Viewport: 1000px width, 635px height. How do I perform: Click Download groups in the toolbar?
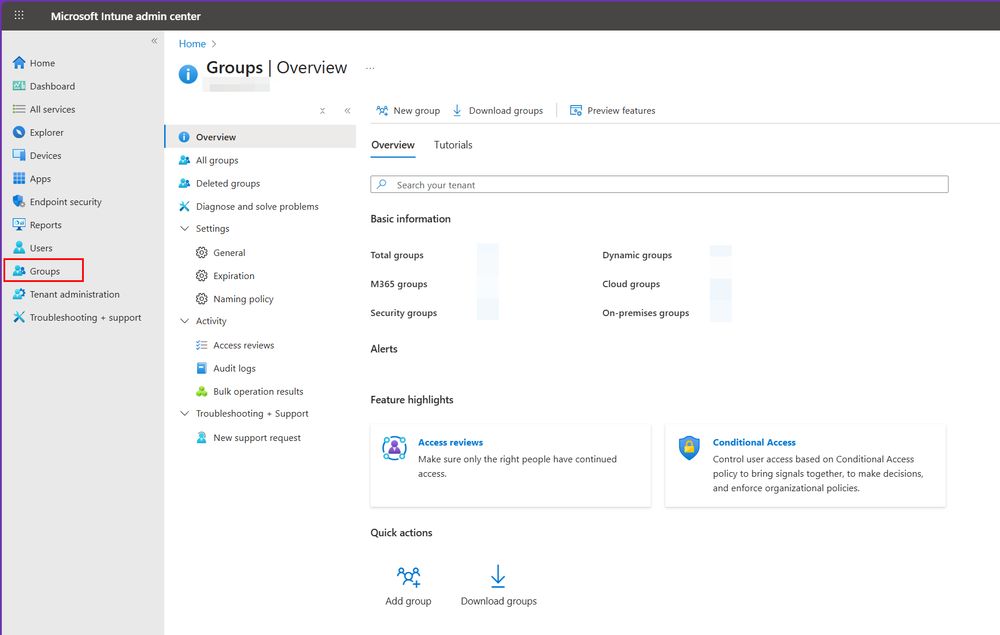[497, 110]
